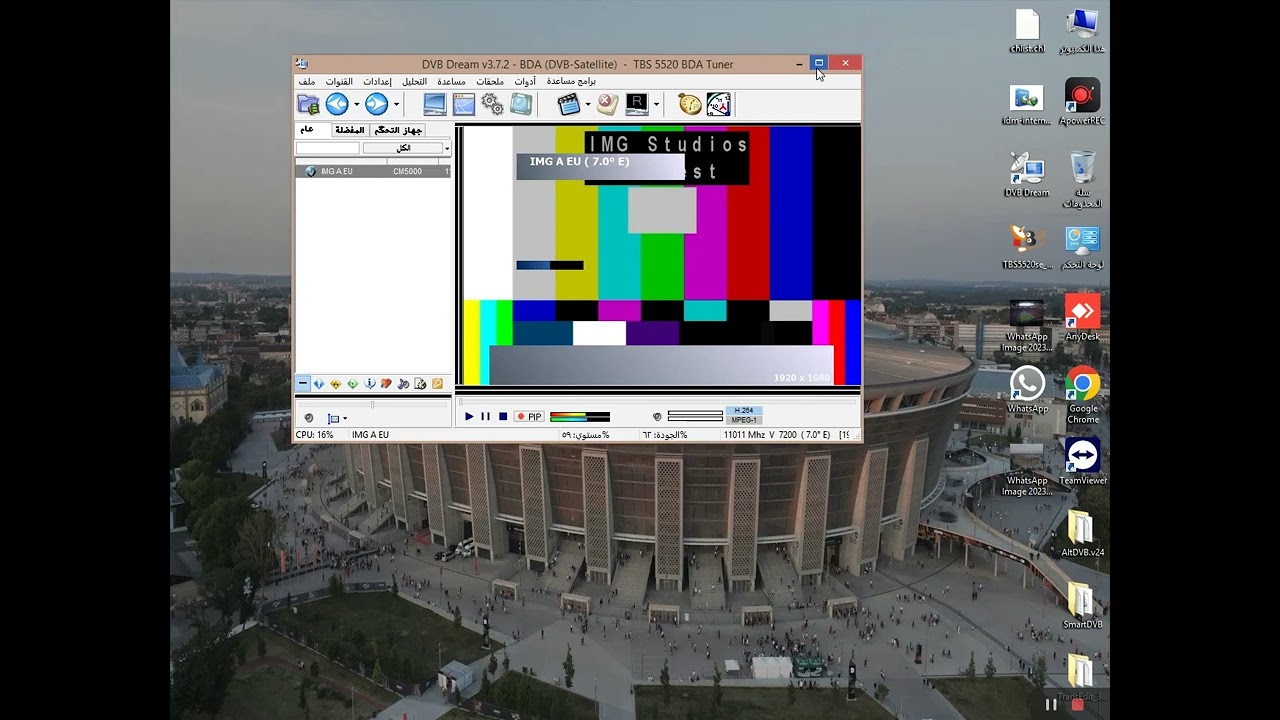
Task: Click the signal level color meter
Action: [580, 416]
